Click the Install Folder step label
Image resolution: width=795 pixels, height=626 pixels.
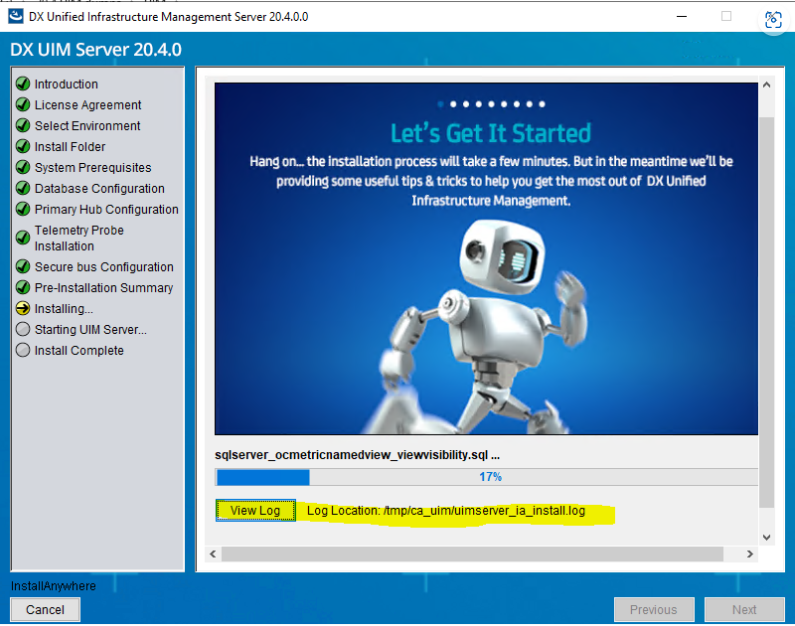[70, 146]
